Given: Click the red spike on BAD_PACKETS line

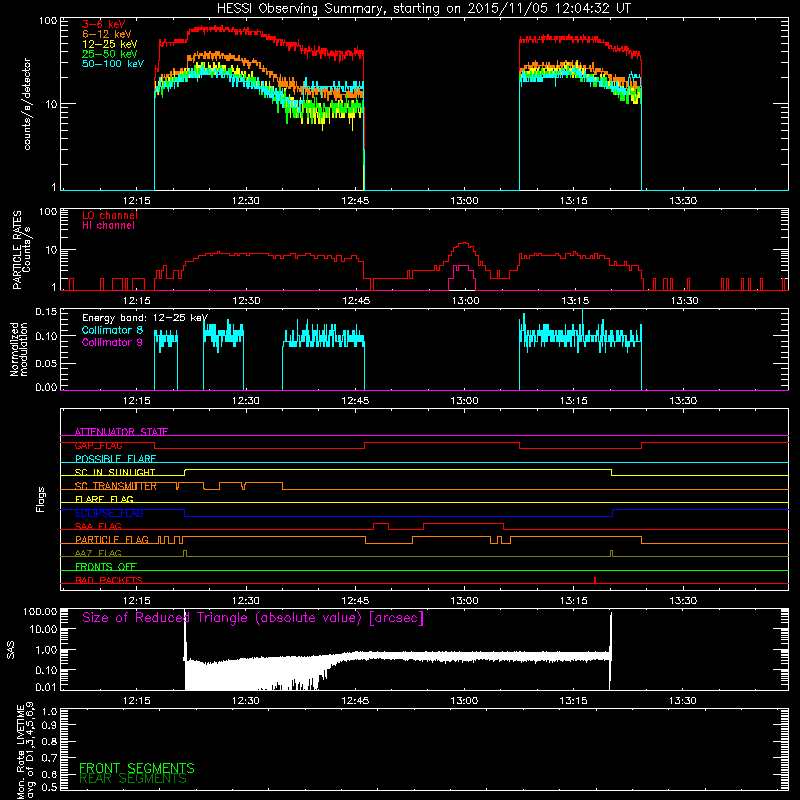Looking at the screenshot, I should pos(595,580).
